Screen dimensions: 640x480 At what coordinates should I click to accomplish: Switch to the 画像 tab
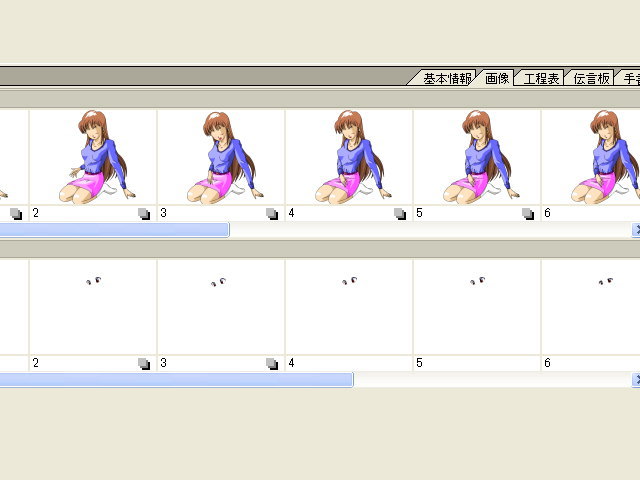[497, 78]
